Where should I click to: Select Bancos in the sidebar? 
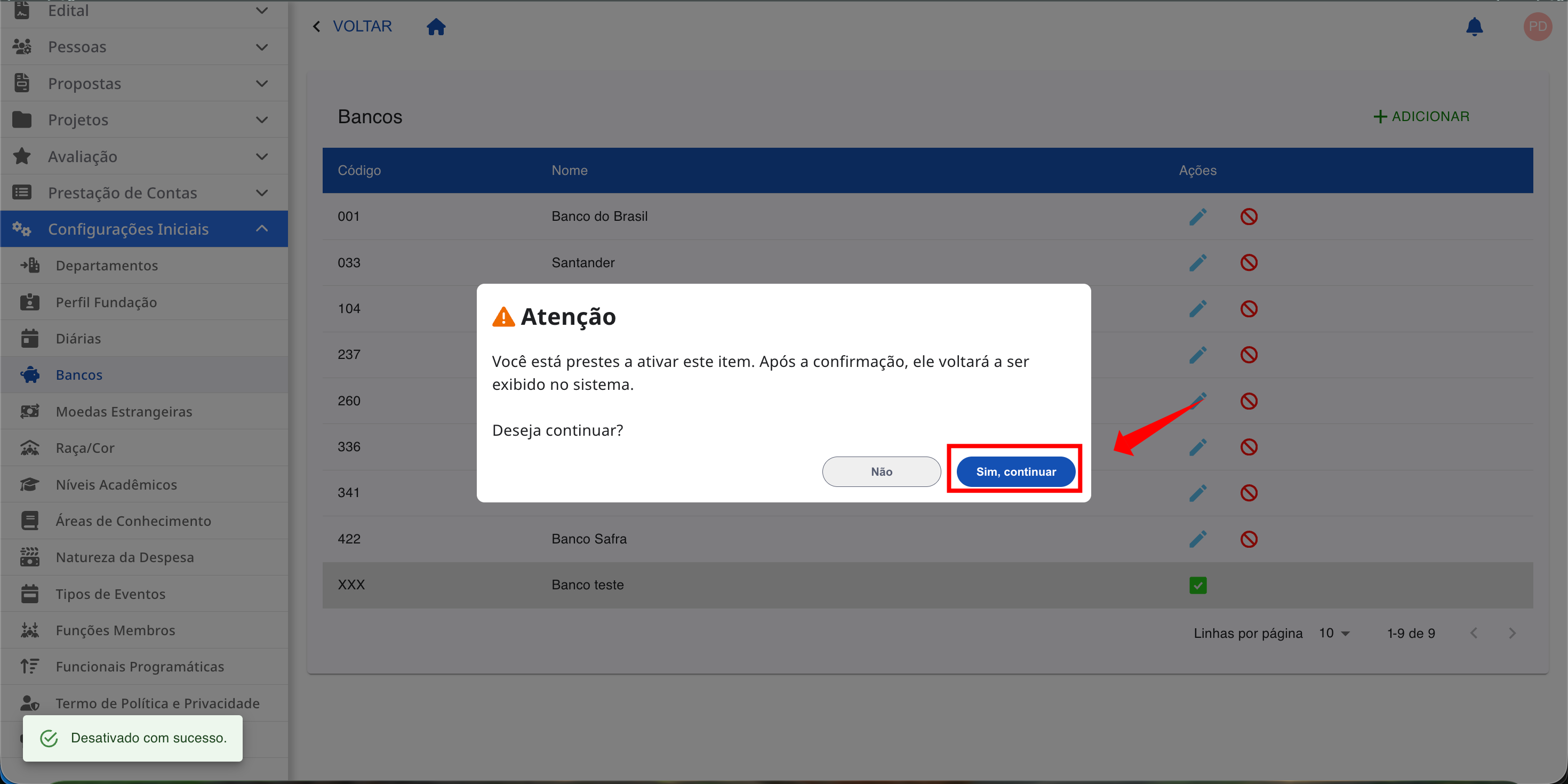tap(144, 375)
